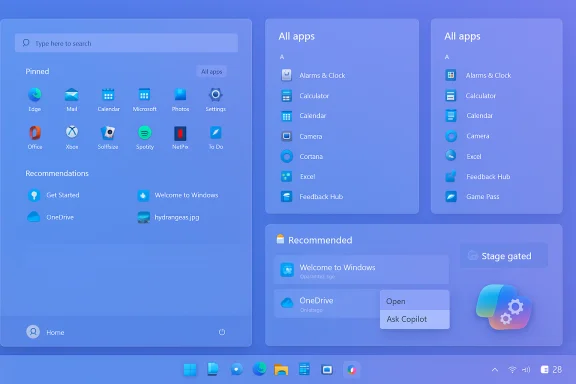This screenshot has height=384, width=576.
Task: Launch the Netflix pinned app
Action: tap(180, 137)
